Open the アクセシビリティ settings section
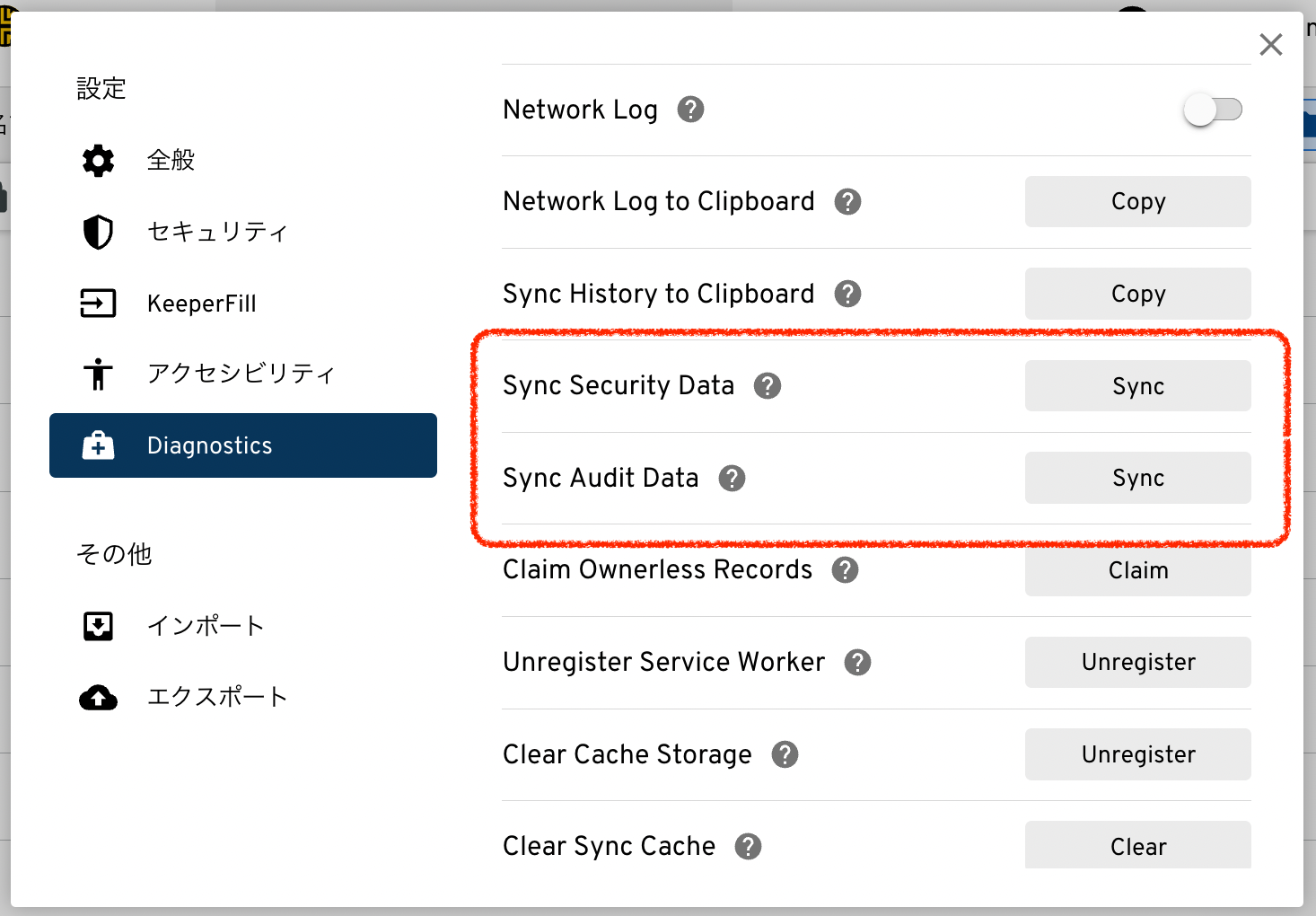Viewport: 1316px width, 916px height. click(243, 374)
